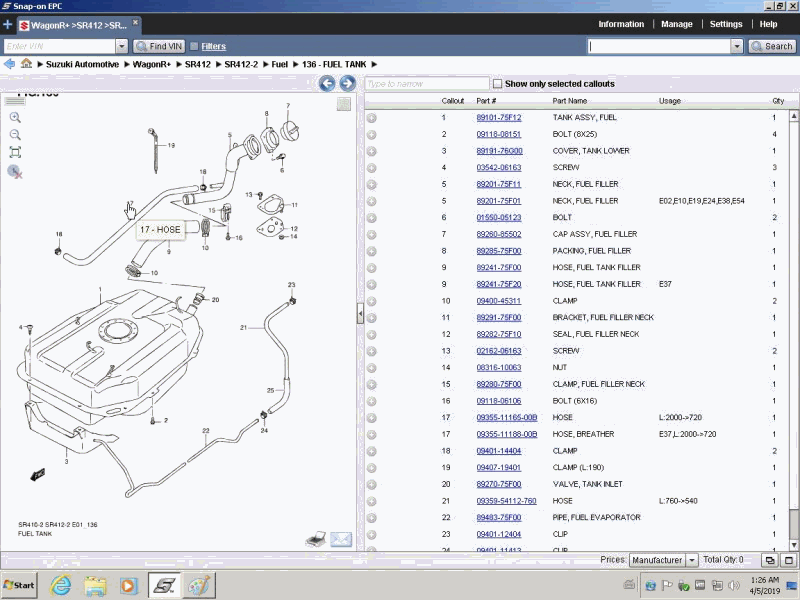The height and width of the screenshot is (600, 800).
Task: Go home via house icon in breadcrumb
Action: point(27,64)
